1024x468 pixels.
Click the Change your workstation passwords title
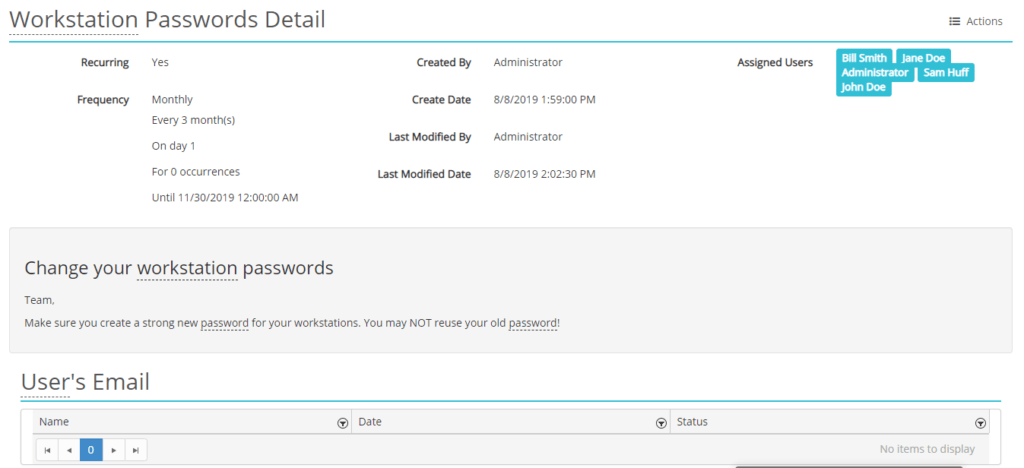[x=179, y=268]
